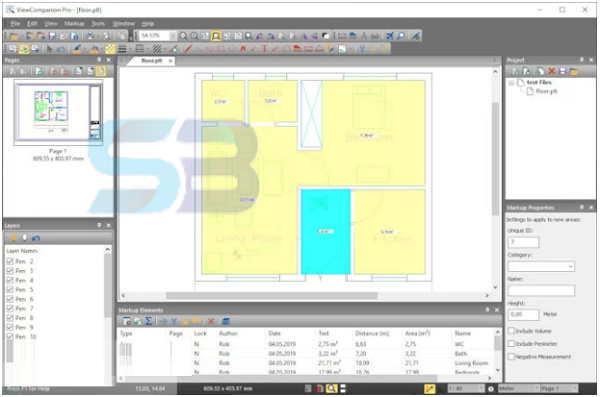Enable the Include Volume checkbox

pos(511,330)
